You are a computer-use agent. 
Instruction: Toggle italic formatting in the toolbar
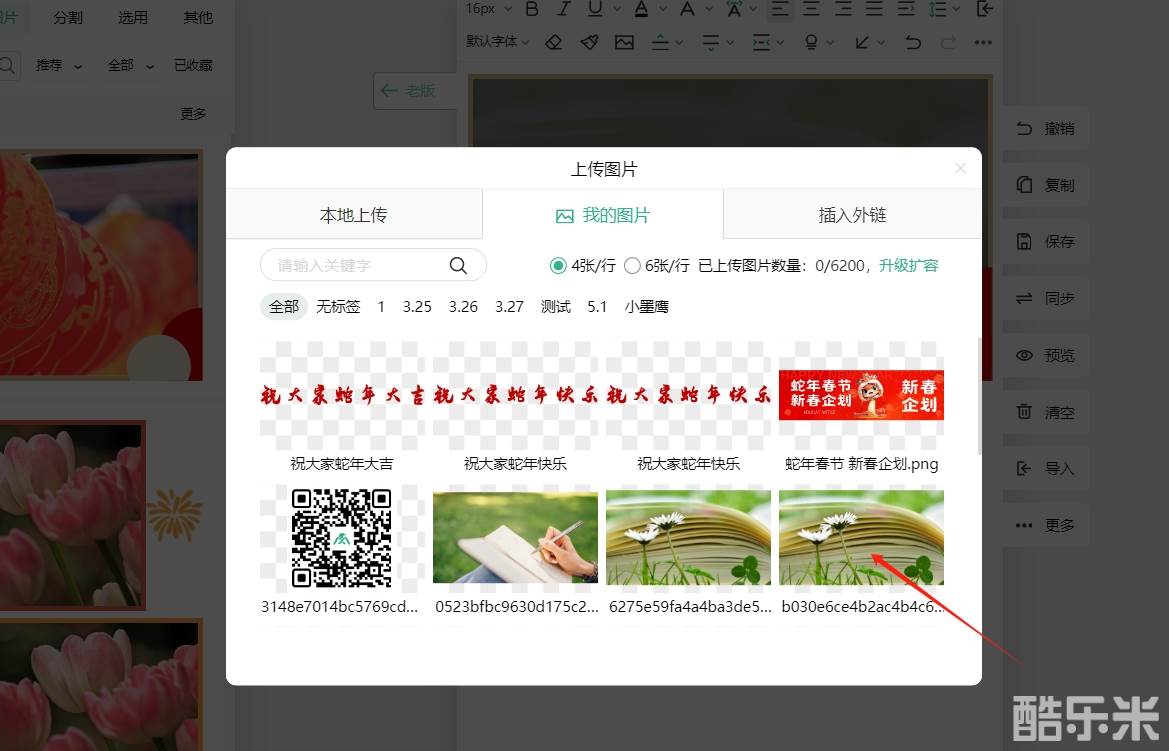point(564,9)
